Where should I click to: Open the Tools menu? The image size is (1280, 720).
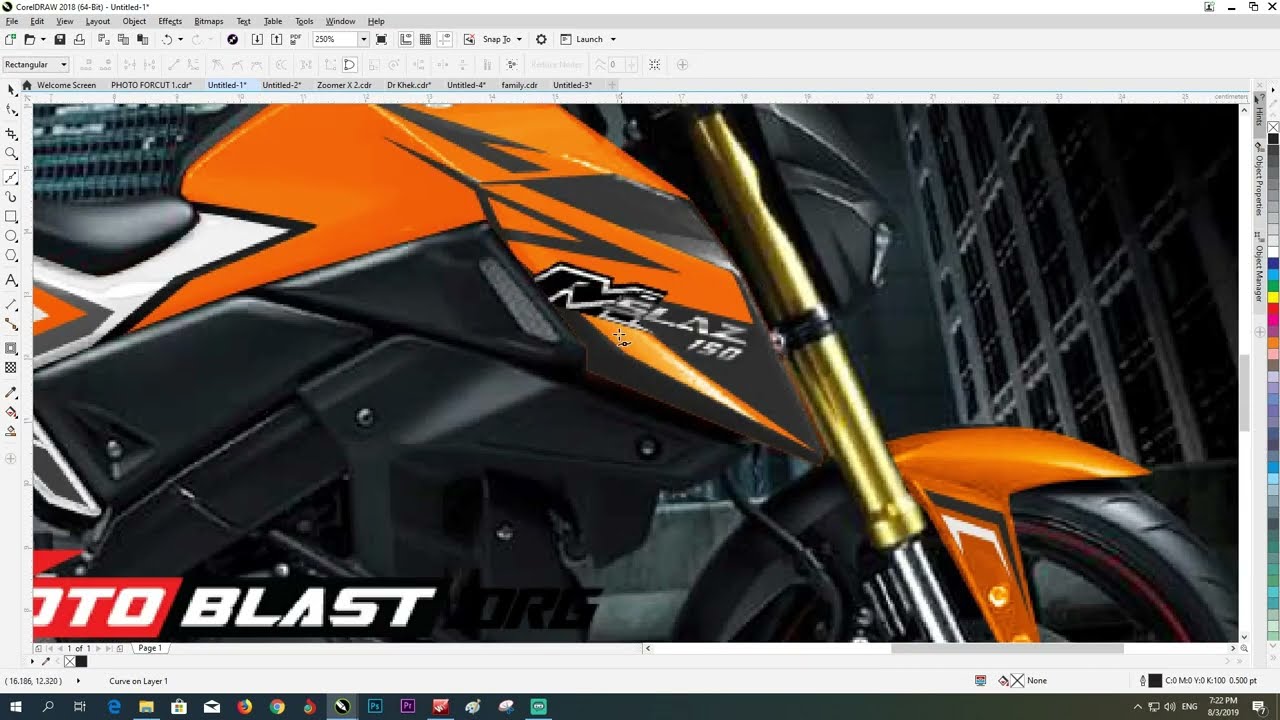(304, 21)
